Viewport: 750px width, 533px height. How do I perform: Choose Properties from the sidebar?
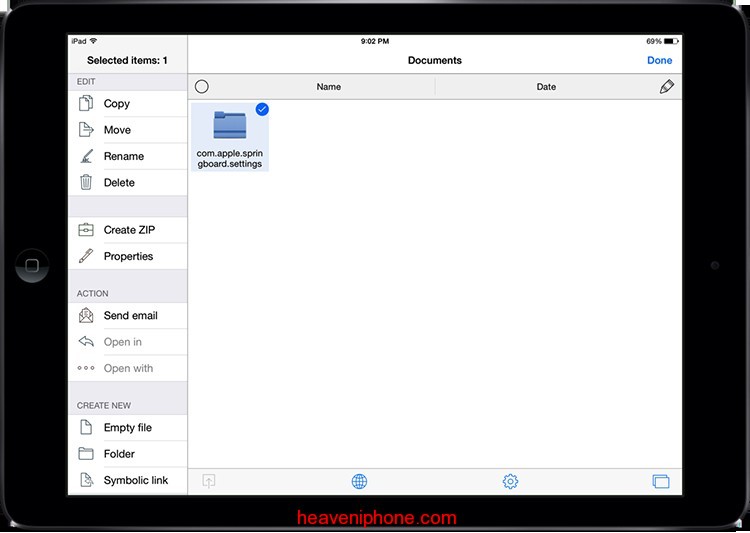coord(128,256)
